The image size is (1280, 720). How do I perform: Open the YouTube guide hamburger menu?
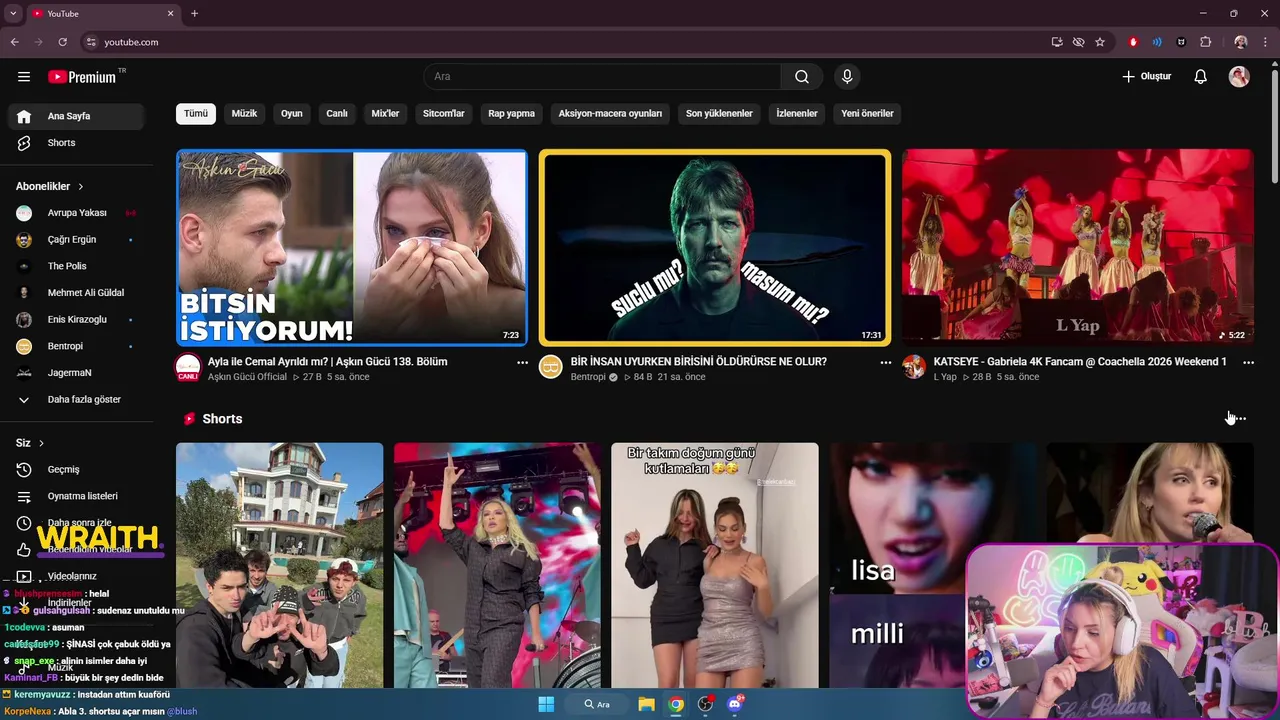[x=24, y=77]
